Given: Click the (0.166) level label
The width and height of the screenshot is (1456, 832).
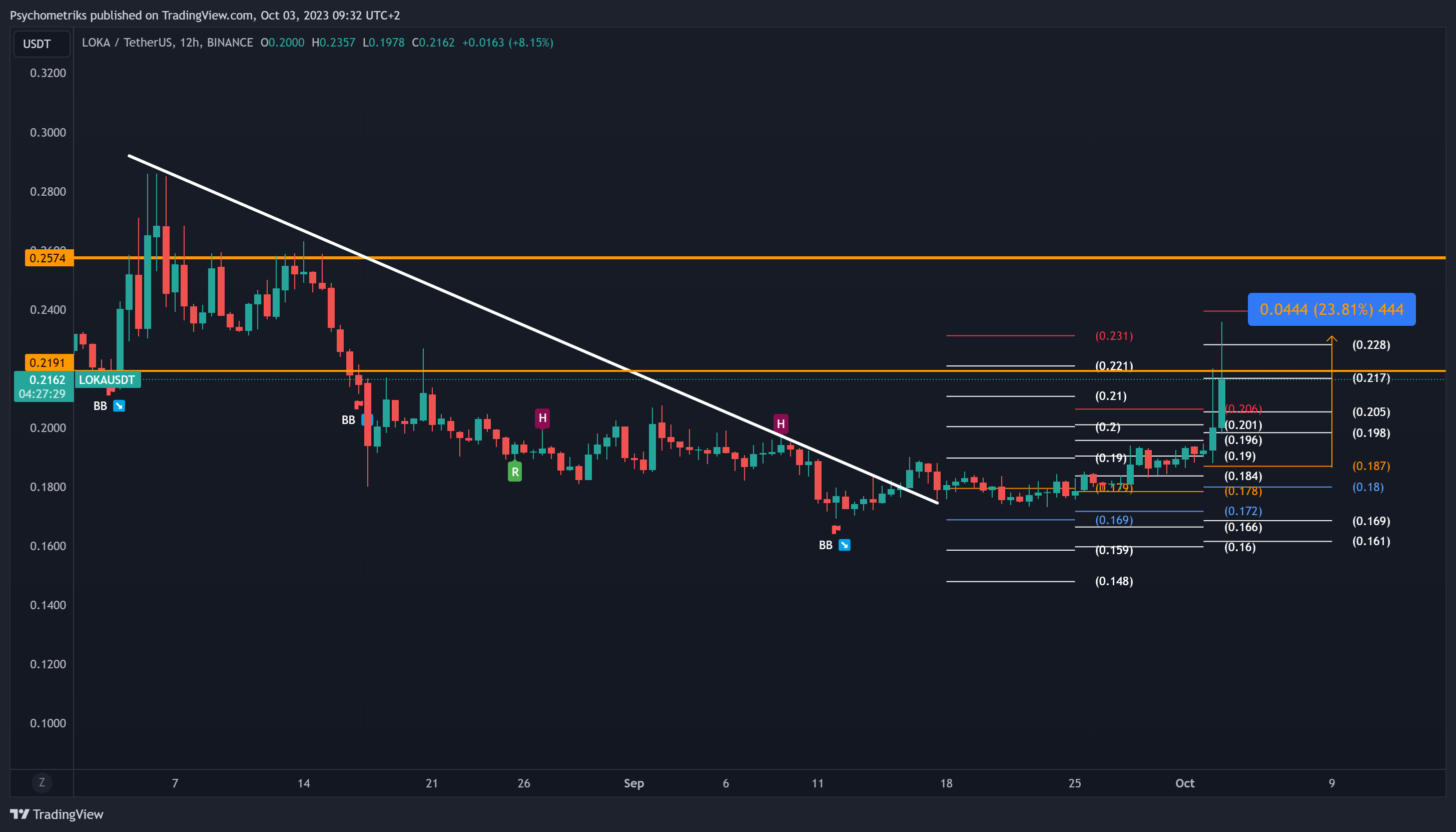Looking at the screenshot, I should point(1243,527).
